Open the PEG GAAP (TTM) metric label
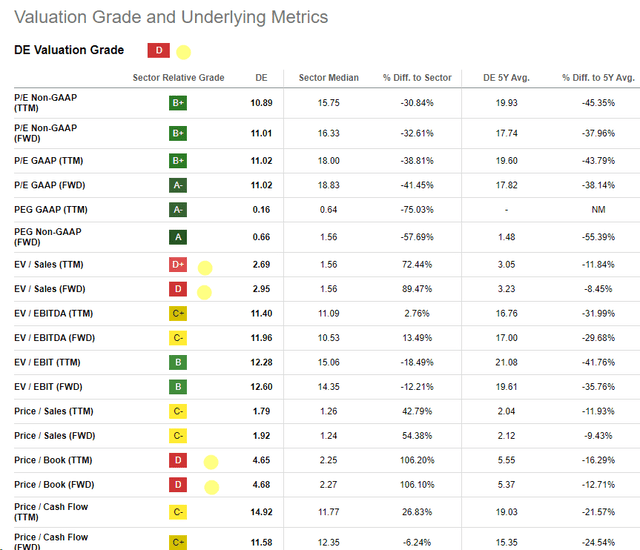640x550 pixels. (x=51, y=210)
